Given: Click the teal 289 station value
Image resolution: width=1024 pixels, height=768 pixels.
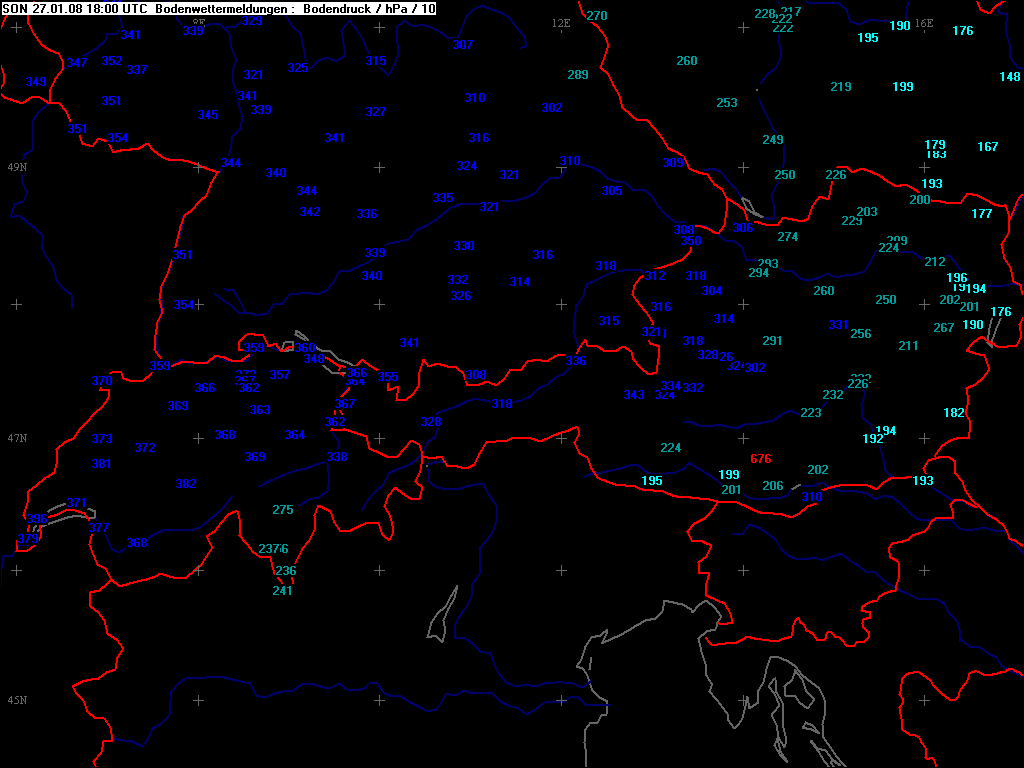Looking at the screenshot, I should coord(578,75).
